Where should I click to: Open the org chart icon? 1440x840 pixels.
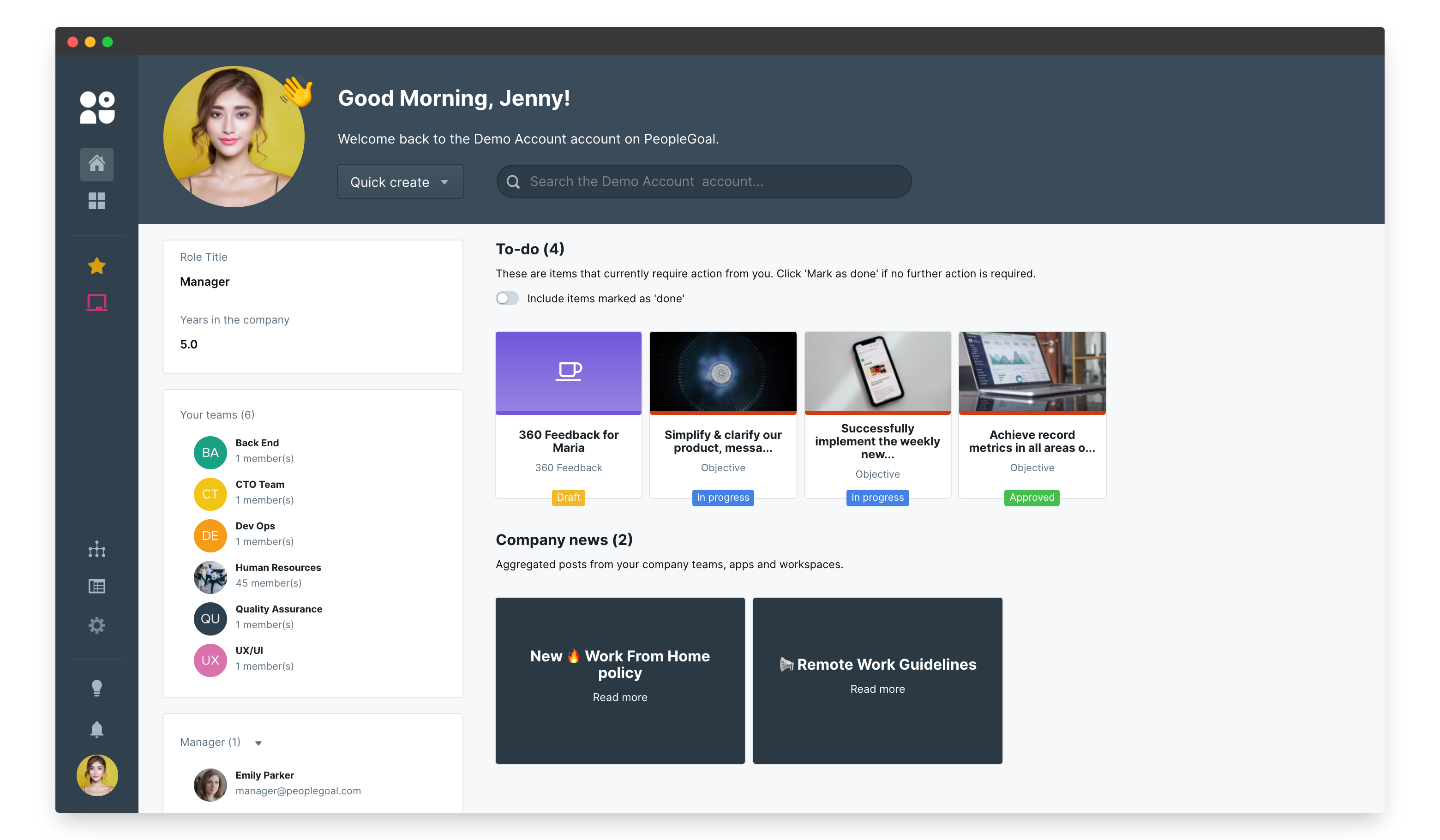tap(96, 549)
